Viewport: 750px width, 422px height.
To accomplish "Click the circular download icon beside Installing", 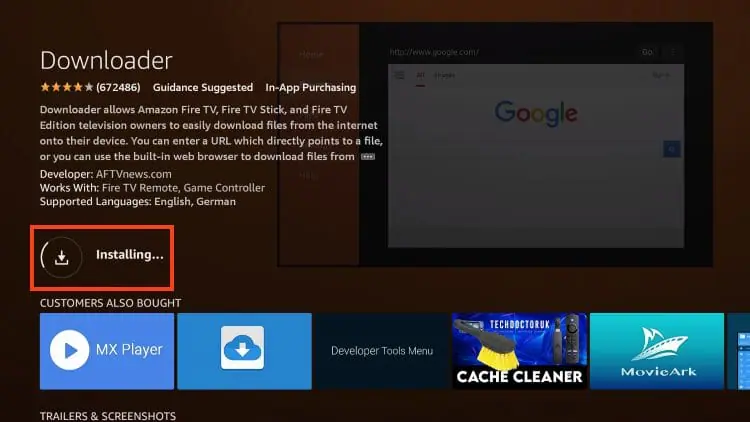I will pyautogui.click(x=61, y=256).
